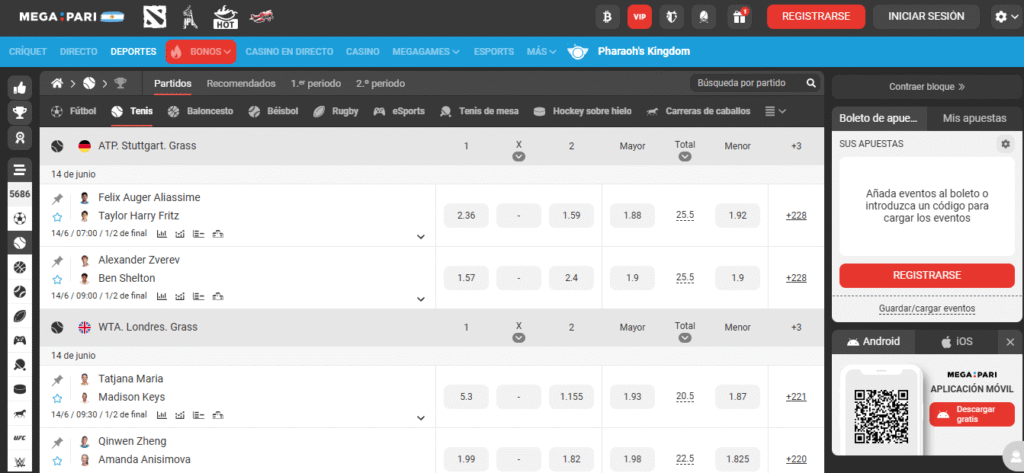Open the Total dropdown for ATP Stuttgart
The image size is (1024, 473).
(684, 157)
